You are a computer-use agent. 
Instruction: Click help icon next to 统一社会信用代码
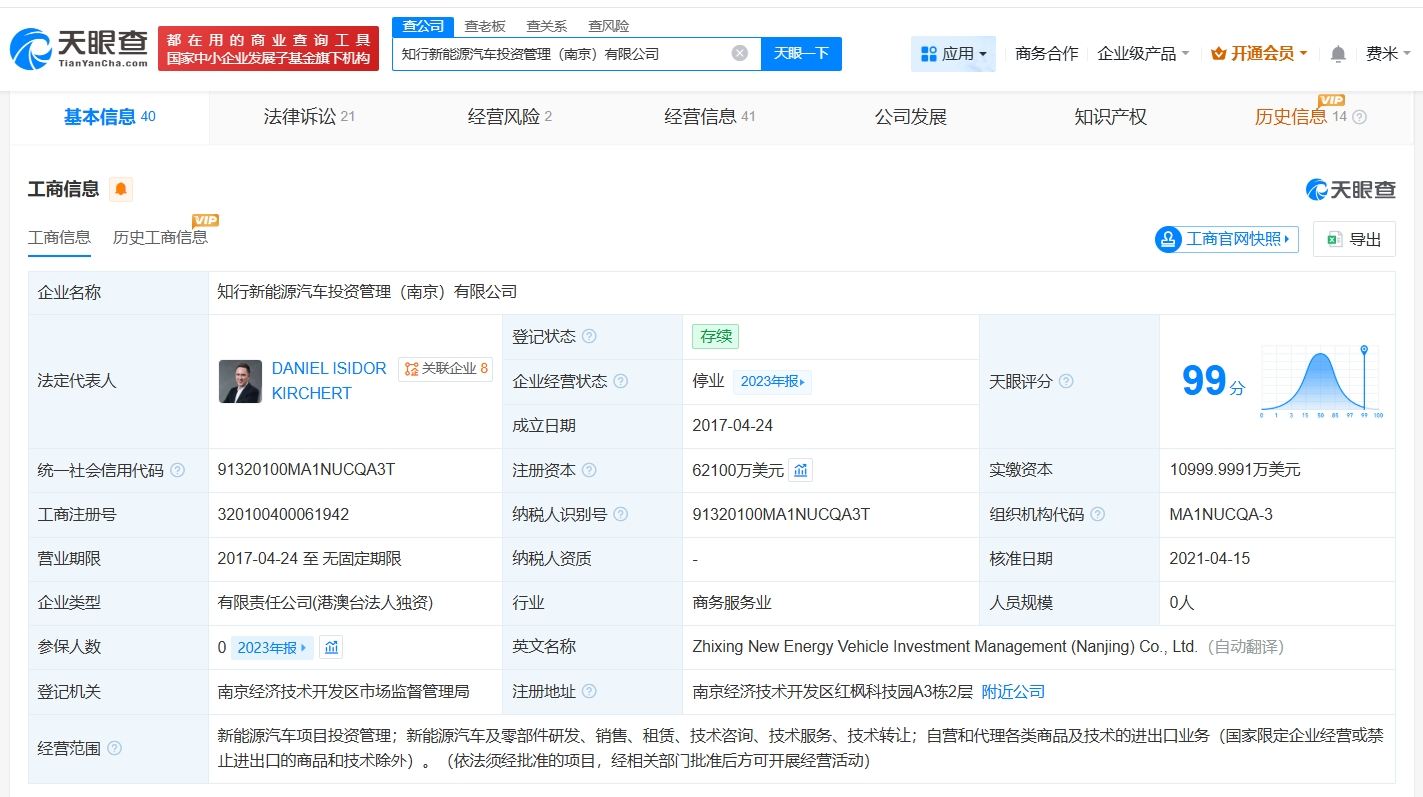(178, 470)
